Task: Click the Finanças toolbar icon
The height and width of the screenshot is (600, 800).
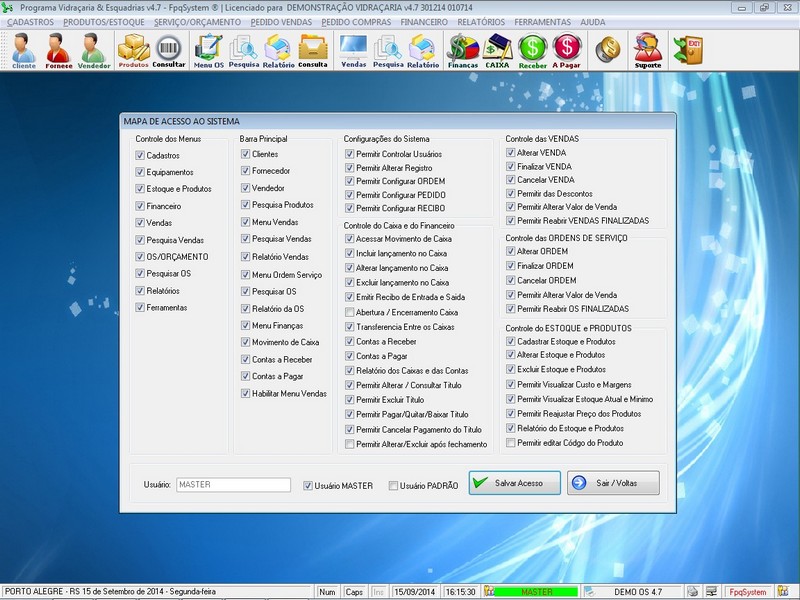Action: pyautogui.click(x=462, y=49)
